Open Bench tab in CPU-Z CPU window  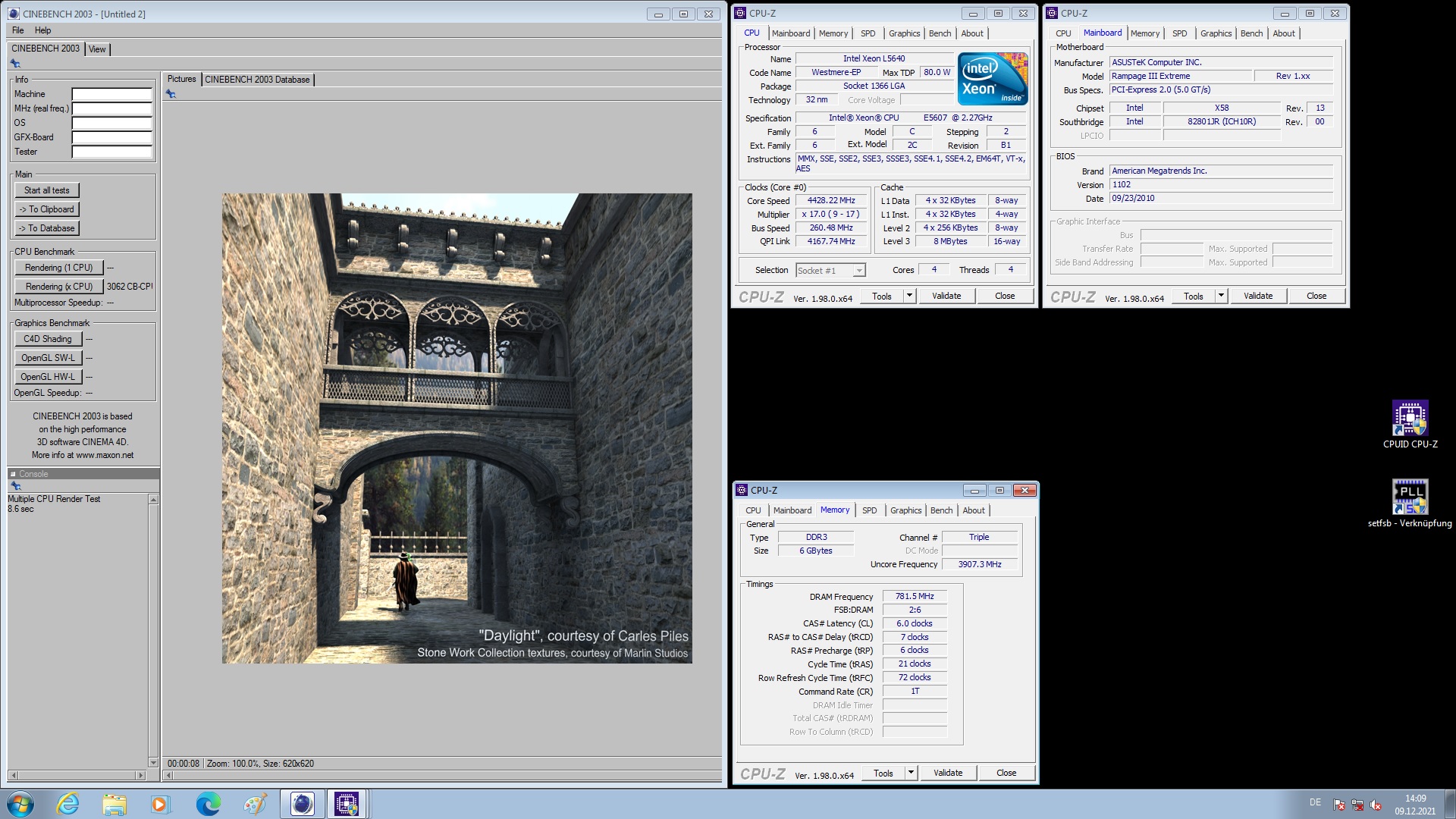940,33
